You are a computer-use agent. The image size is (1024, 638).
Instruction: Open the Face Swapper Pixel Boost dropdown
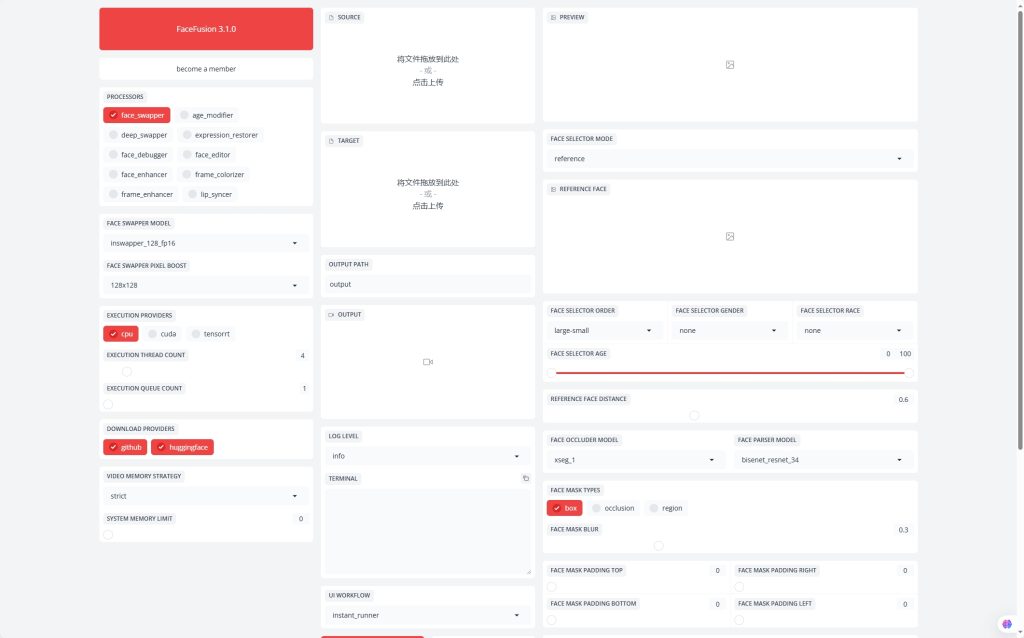click(206, 285)
